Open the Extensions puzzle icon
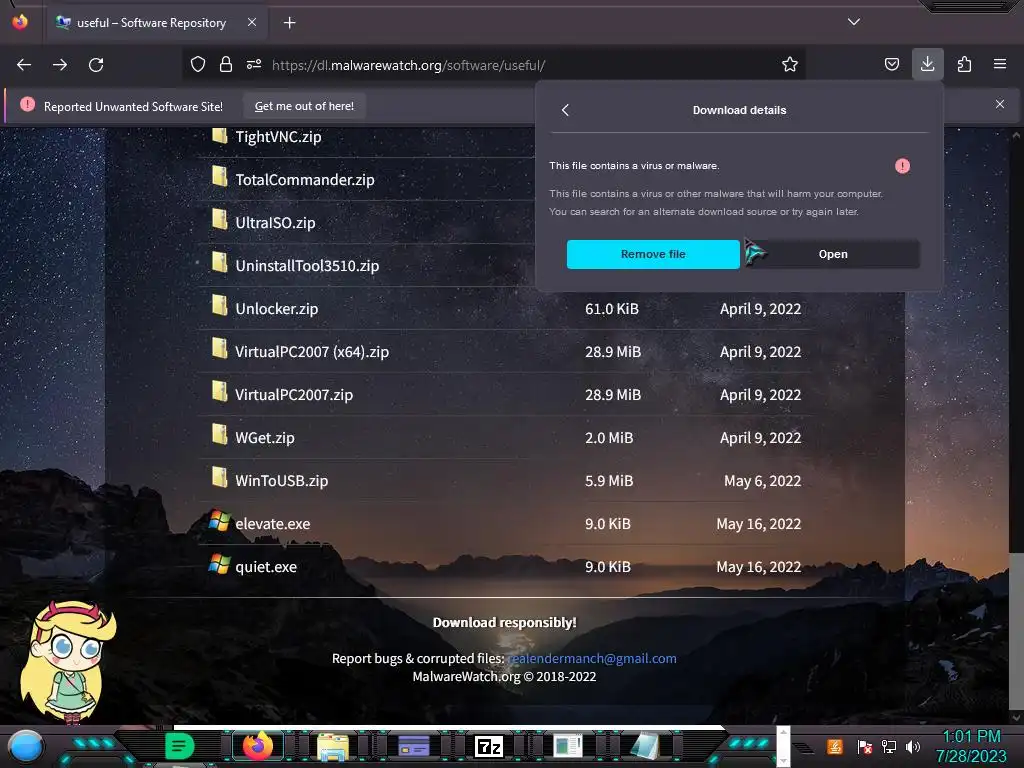1024x768 pixels. pos(964,64)
